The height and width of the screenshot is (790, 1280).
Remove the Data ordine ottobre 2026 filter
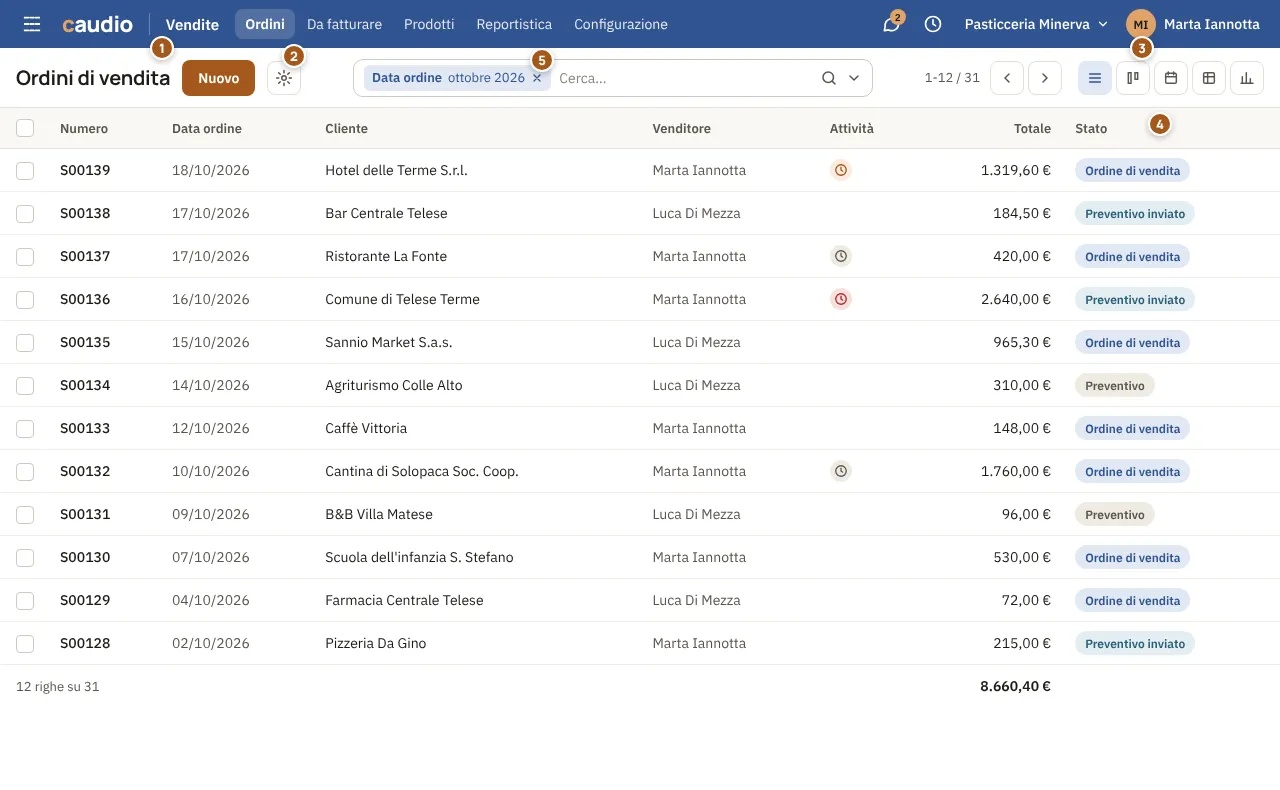537,78
